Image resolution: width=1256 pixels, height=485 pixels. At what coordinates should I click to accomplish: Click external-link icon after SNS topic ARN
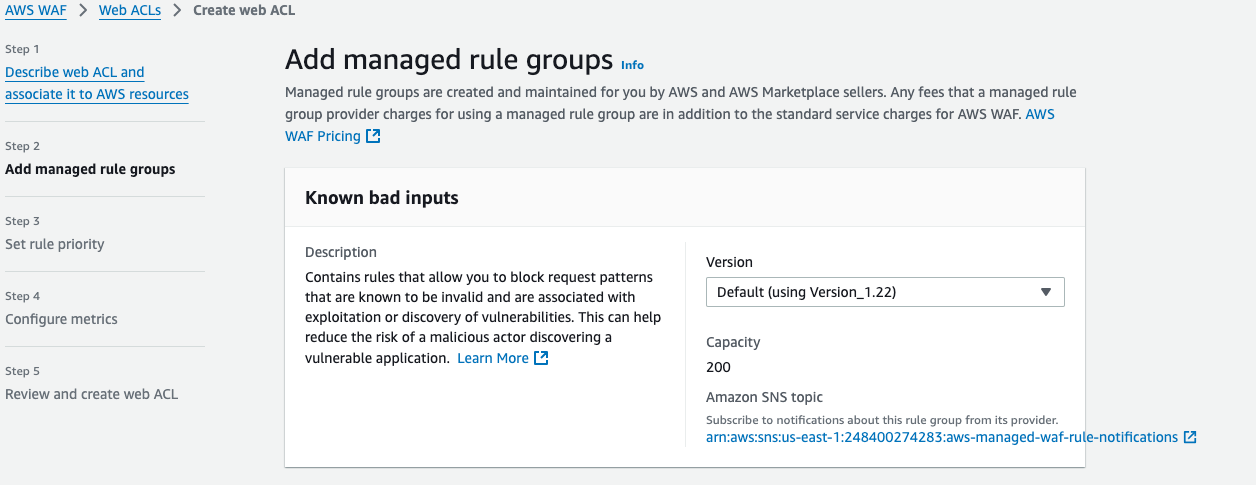click(x=1190, y=437)
